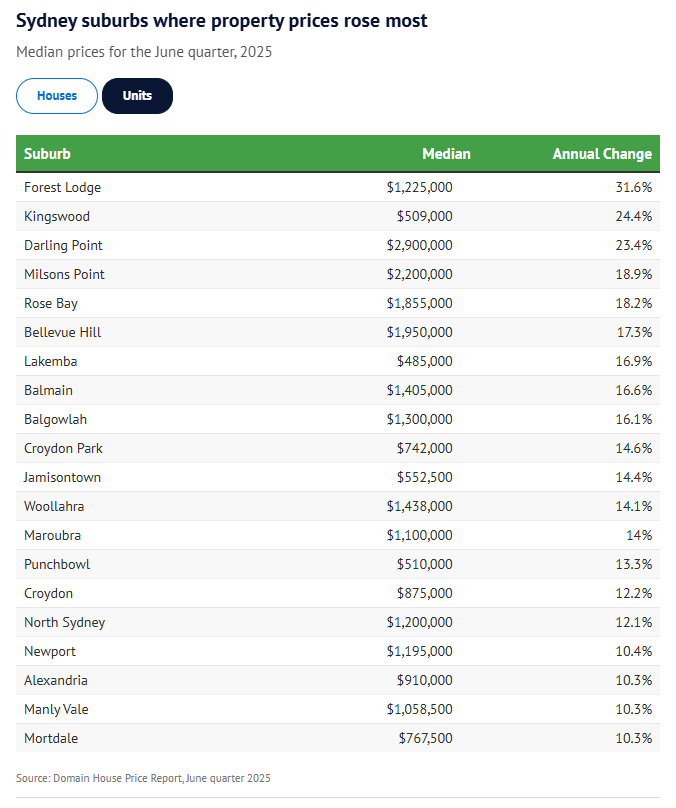Image resolution: width=676 pixels, height=808 pixels.
Task: Select the Forest Lodge row
Action: (62, 187)
